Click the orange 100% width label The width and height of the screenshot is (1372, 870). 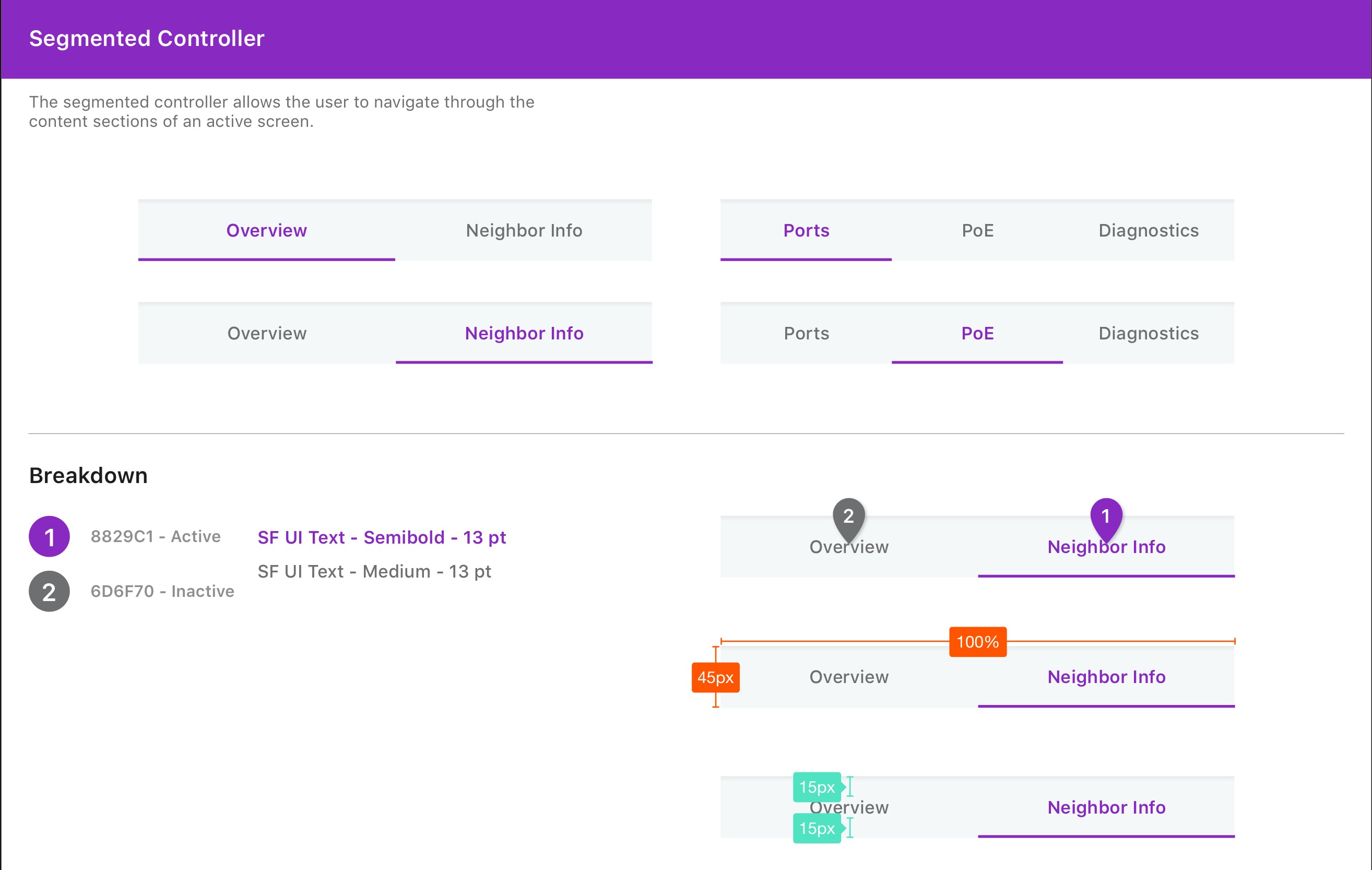coord(978,642)
